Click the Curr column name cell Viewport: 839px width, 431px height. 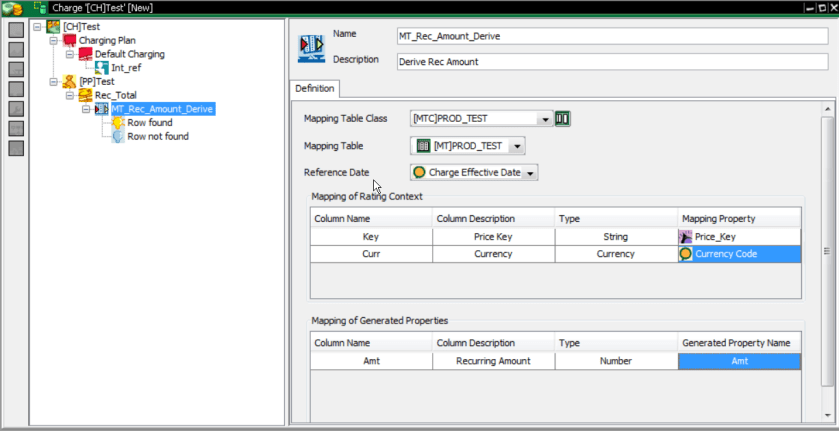[x=371, y=254]
